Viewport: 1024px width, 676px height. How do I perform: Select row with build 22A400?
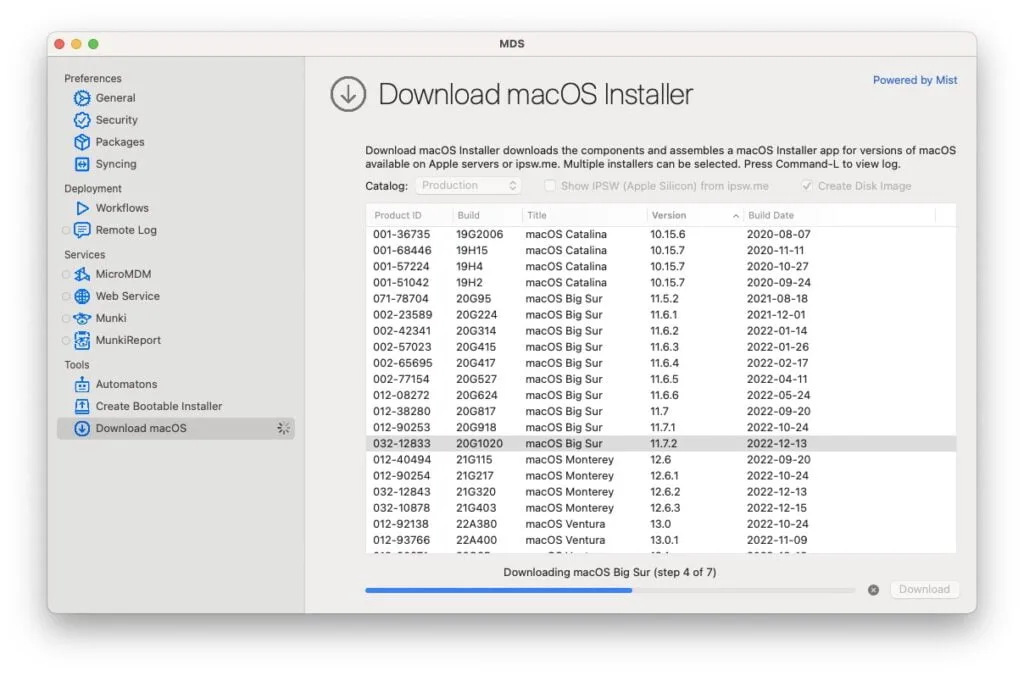click(661, 540)
